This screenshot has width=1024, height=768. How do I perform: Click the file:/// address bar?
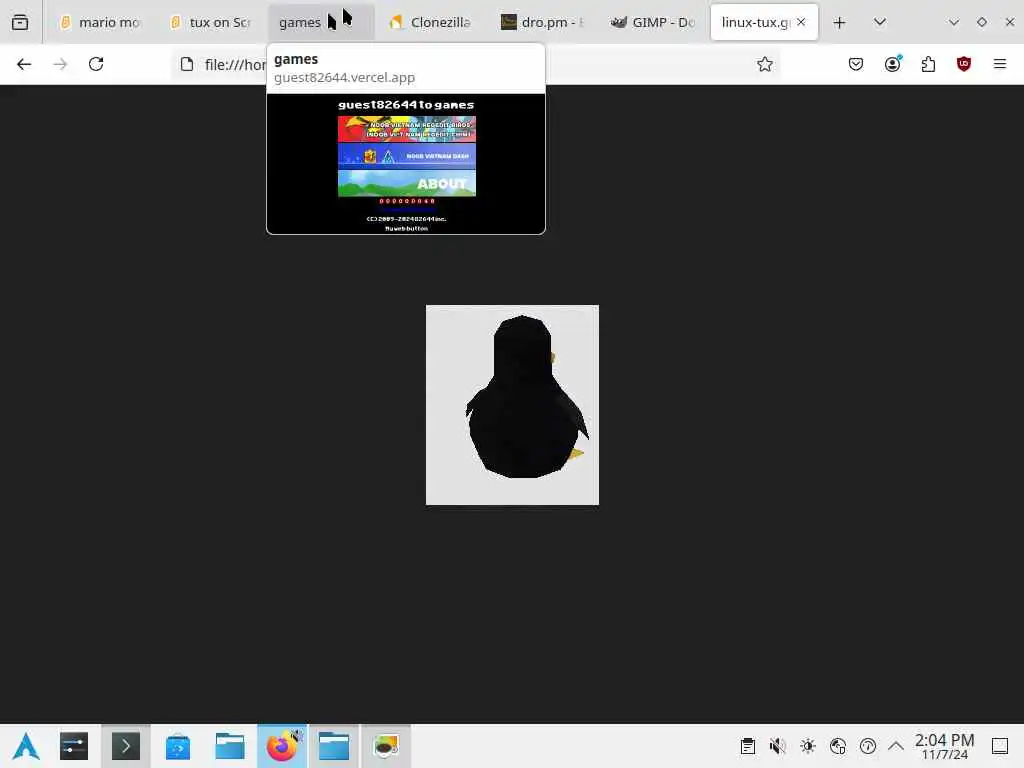tap(477, 65)
